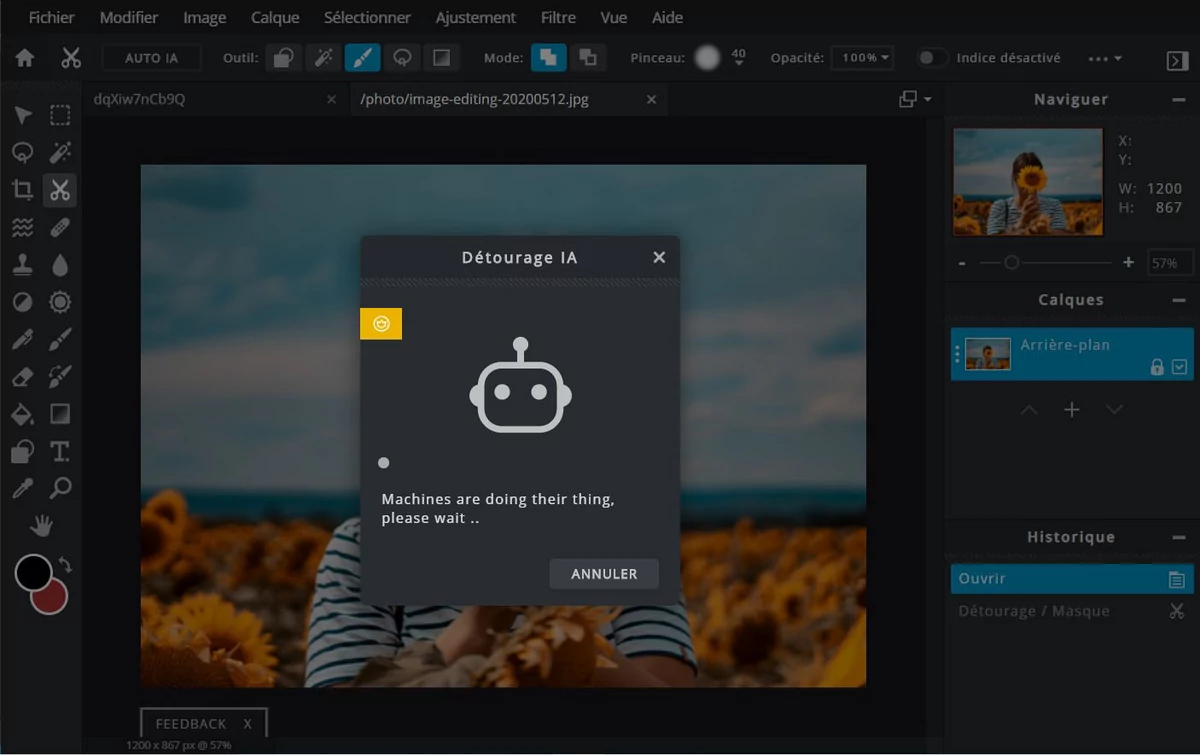Open the Pinceau brush preview picker
Viewport: 1200px width, 755px height.
tap(707, 58)
